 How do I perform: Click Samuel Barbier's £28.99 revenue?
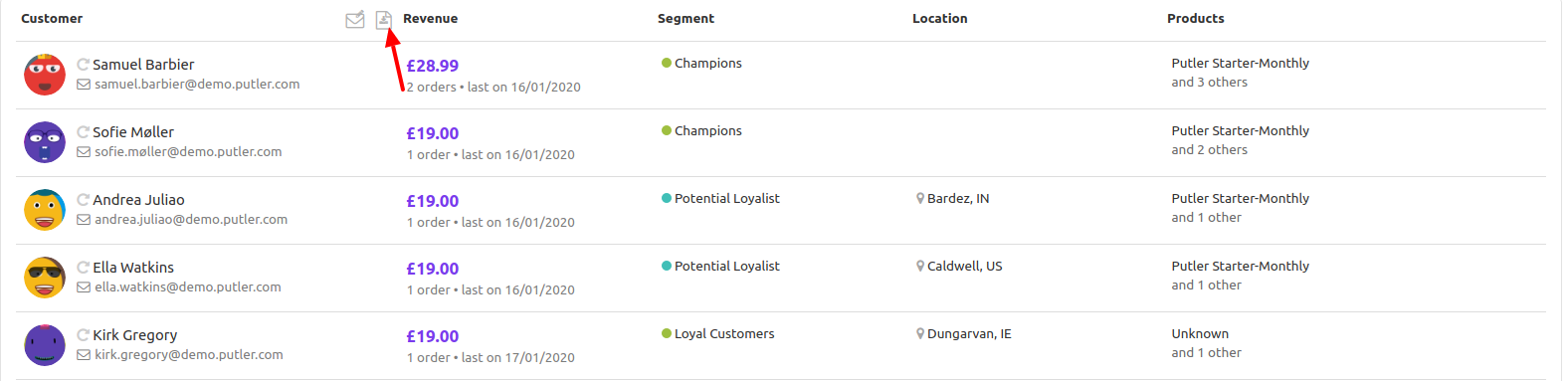pos(433,66)
